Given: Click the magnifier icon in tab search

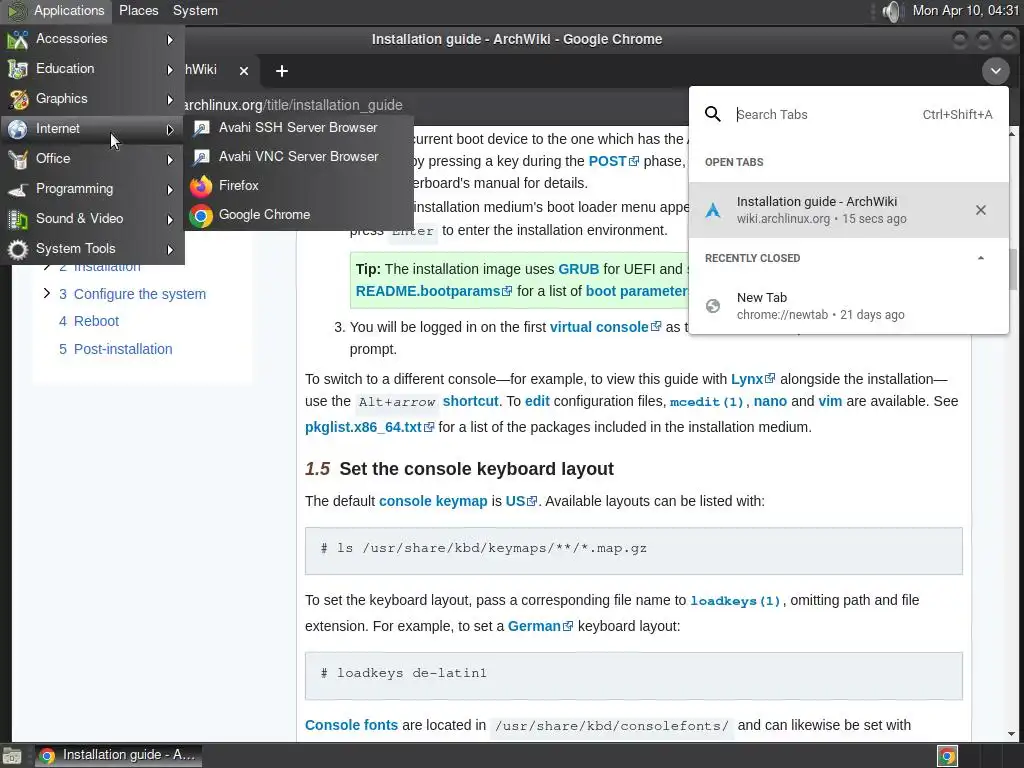Looking at the screenshot, I should tap(712, 114).
